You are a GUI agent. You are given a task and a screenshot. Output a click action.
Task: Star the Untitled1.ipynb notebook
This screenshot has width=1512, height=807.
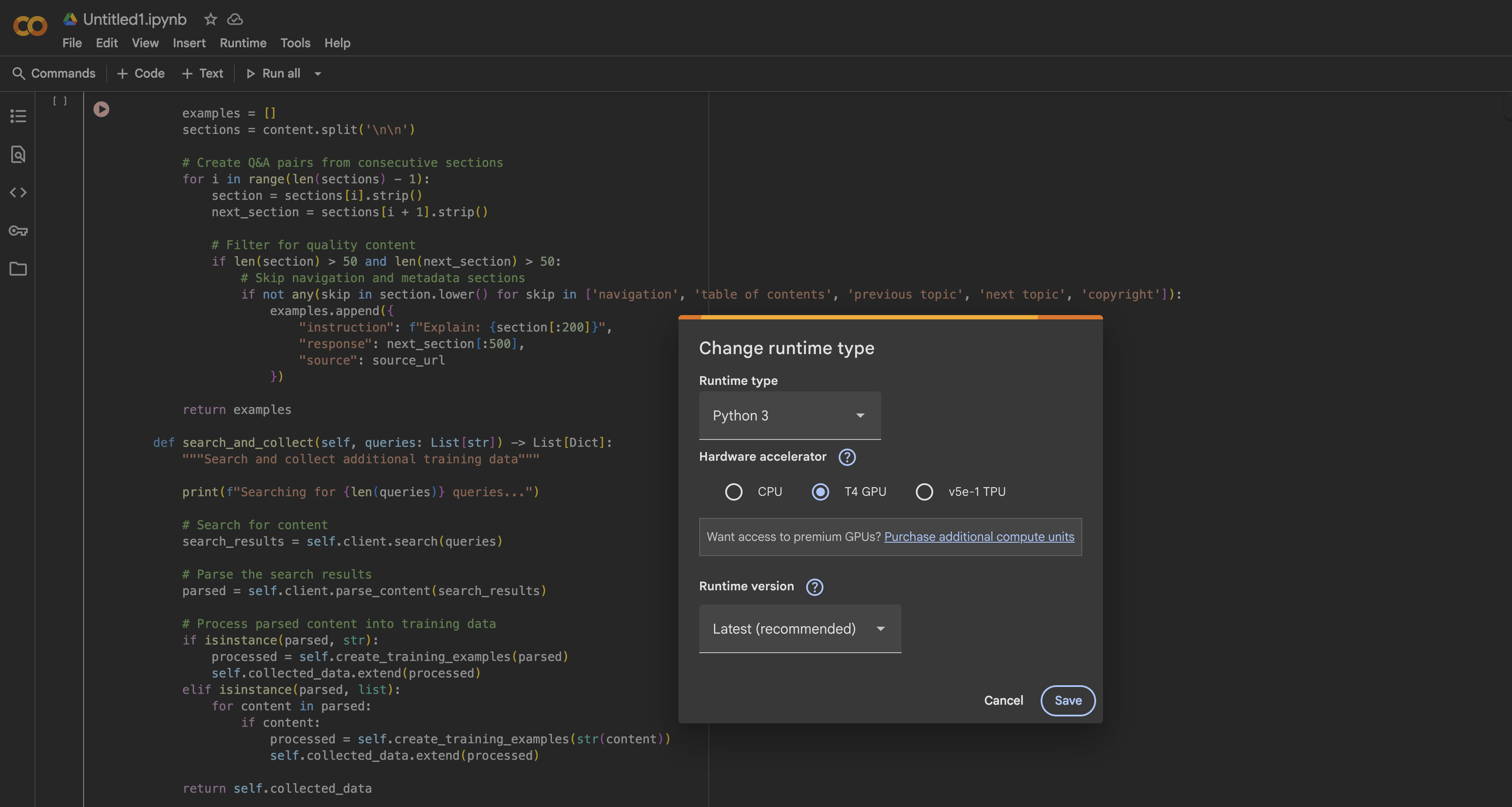click(210, 20)
